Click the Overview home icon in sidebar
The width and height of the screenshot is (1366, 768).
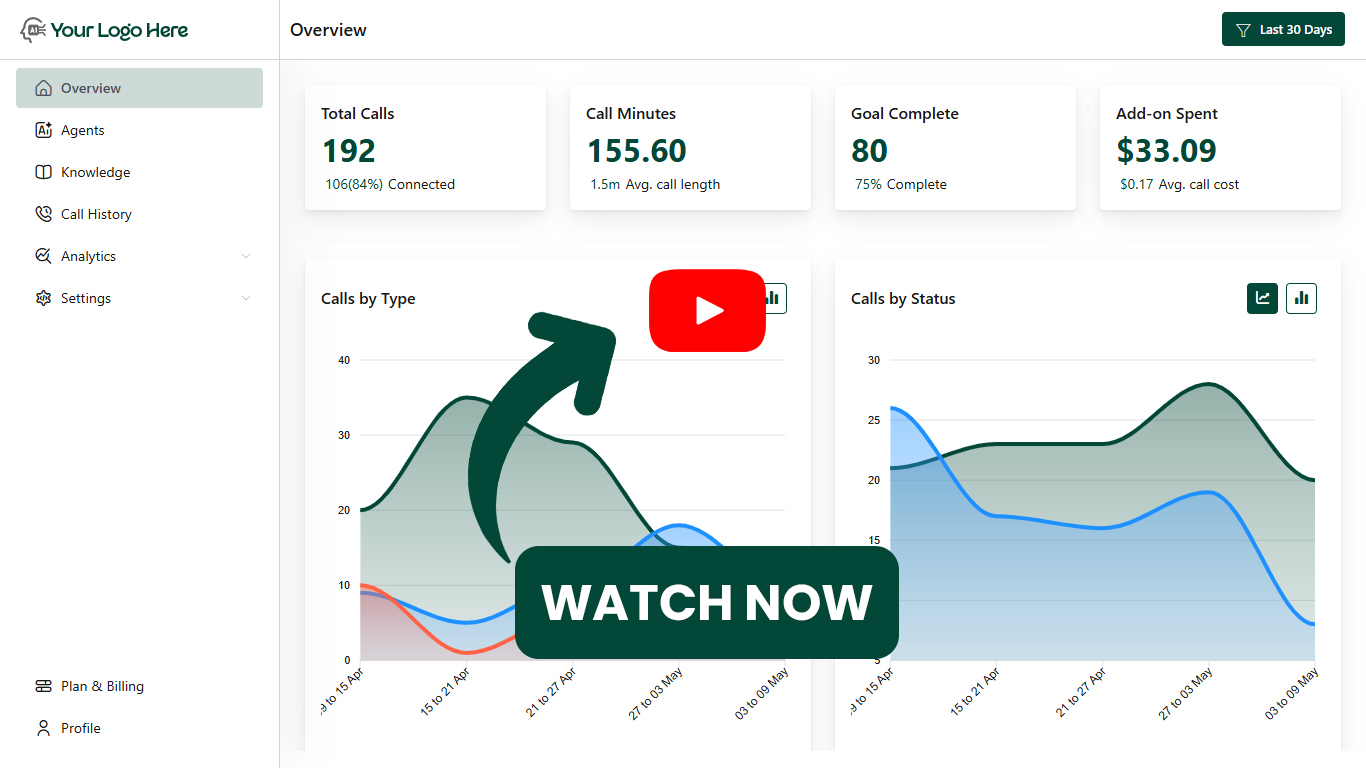43,88
